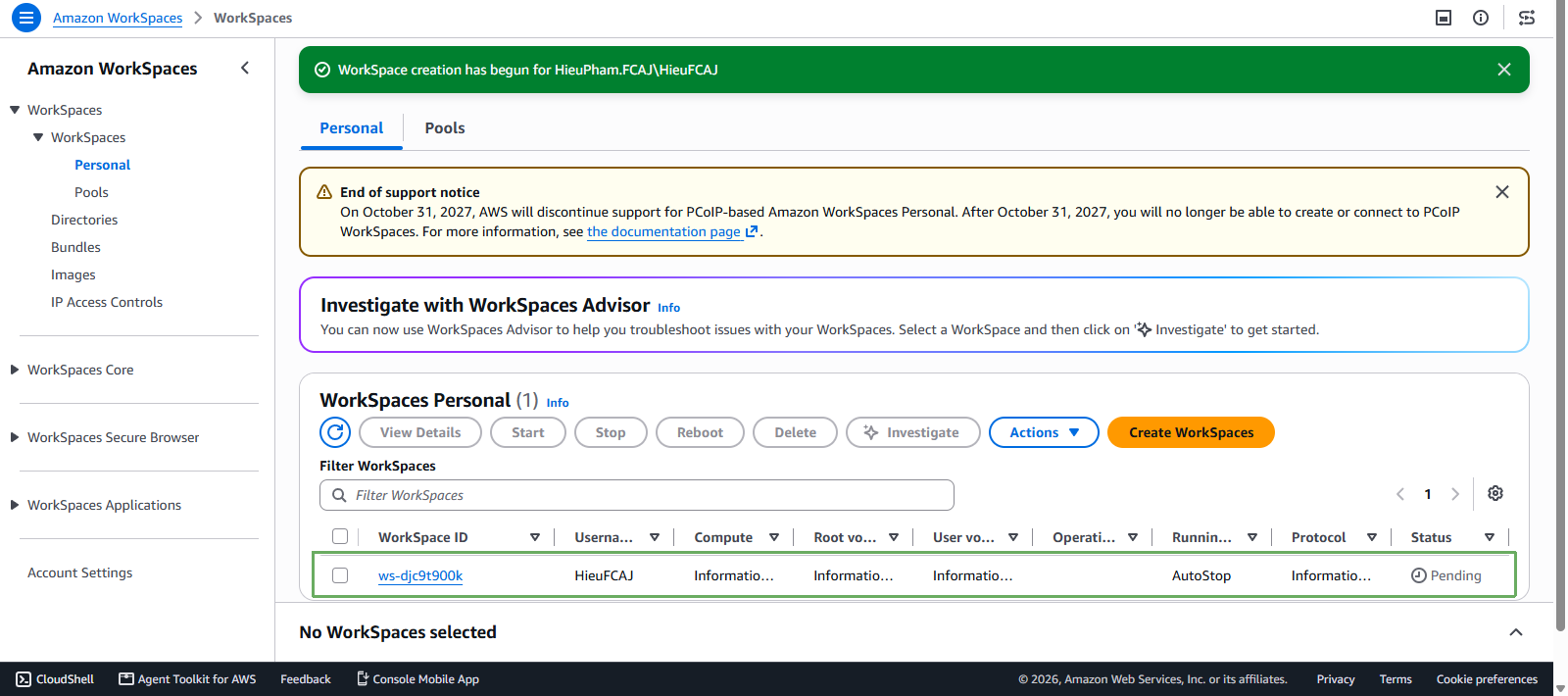Screen dimensions: 1568x696
Task: Sort by Status column
Action: [1490, 537]
